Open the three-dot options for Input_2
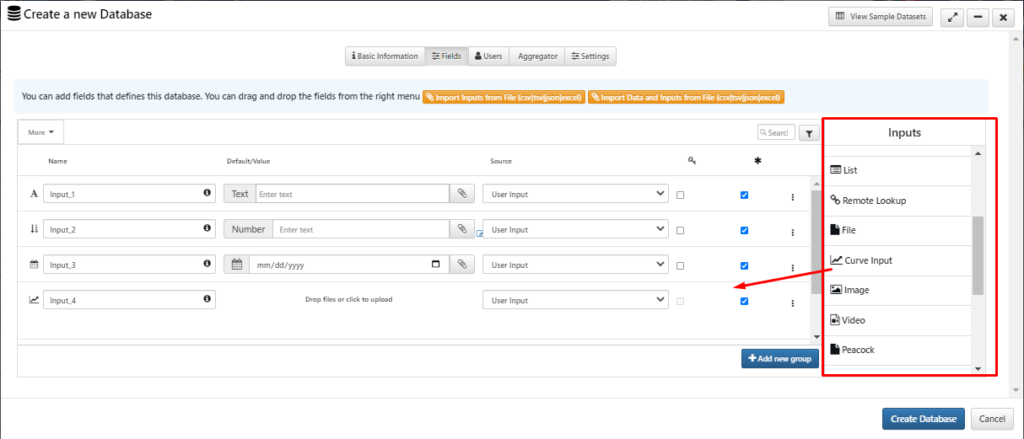 (792, 232)
